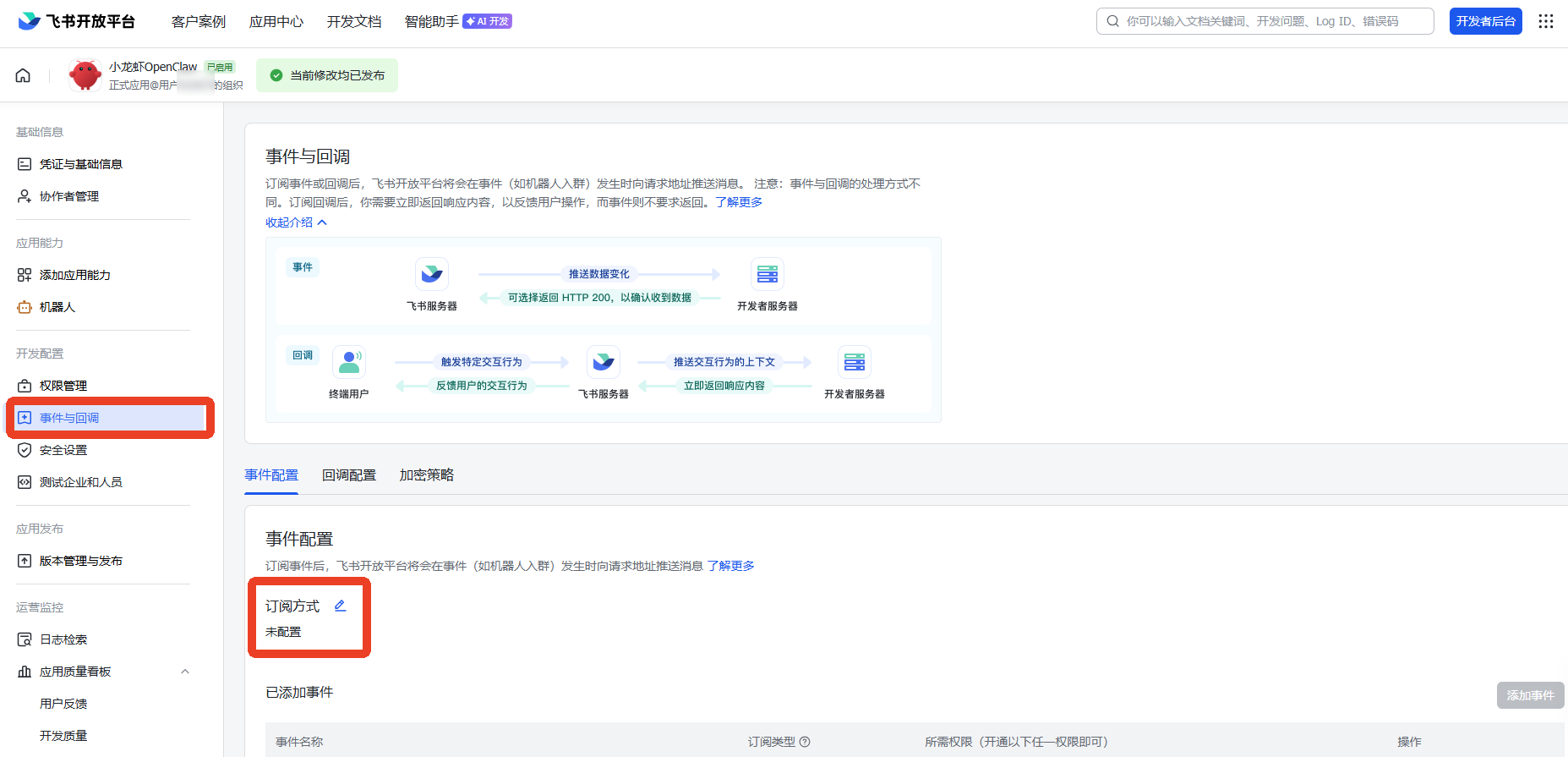Image resolution: width=1568 pixels, height=757 pixels.
Task: Open the apps grid menu icon
Action: click(1545, 21)
